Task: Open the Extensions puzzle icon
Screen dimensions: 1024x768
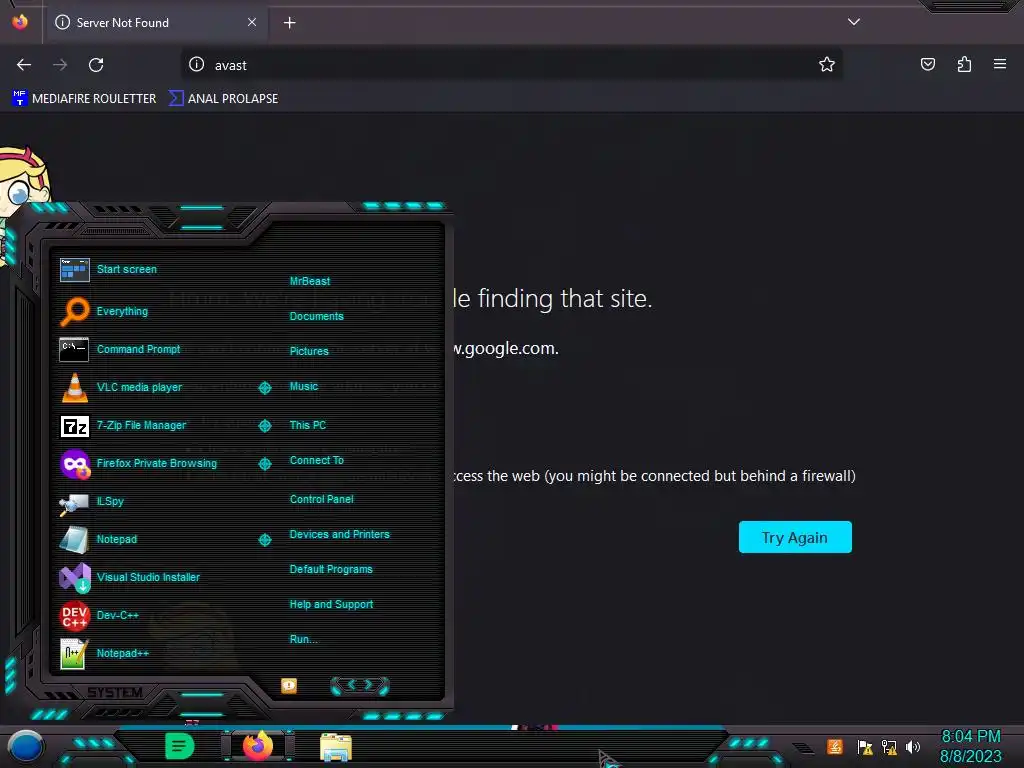Action: click(964, 64)
